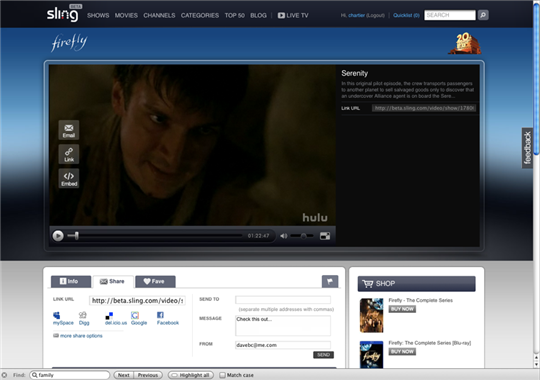Click the Sling logo
The image size is (540, 380).
[63, 14]
